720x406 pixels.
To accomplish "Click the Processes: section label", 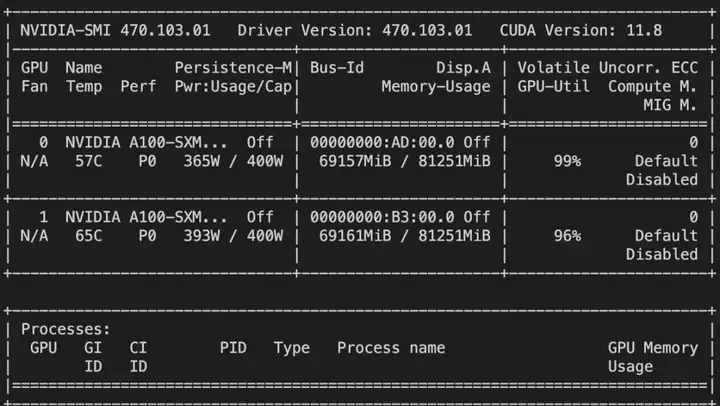I will coord(66,329).
